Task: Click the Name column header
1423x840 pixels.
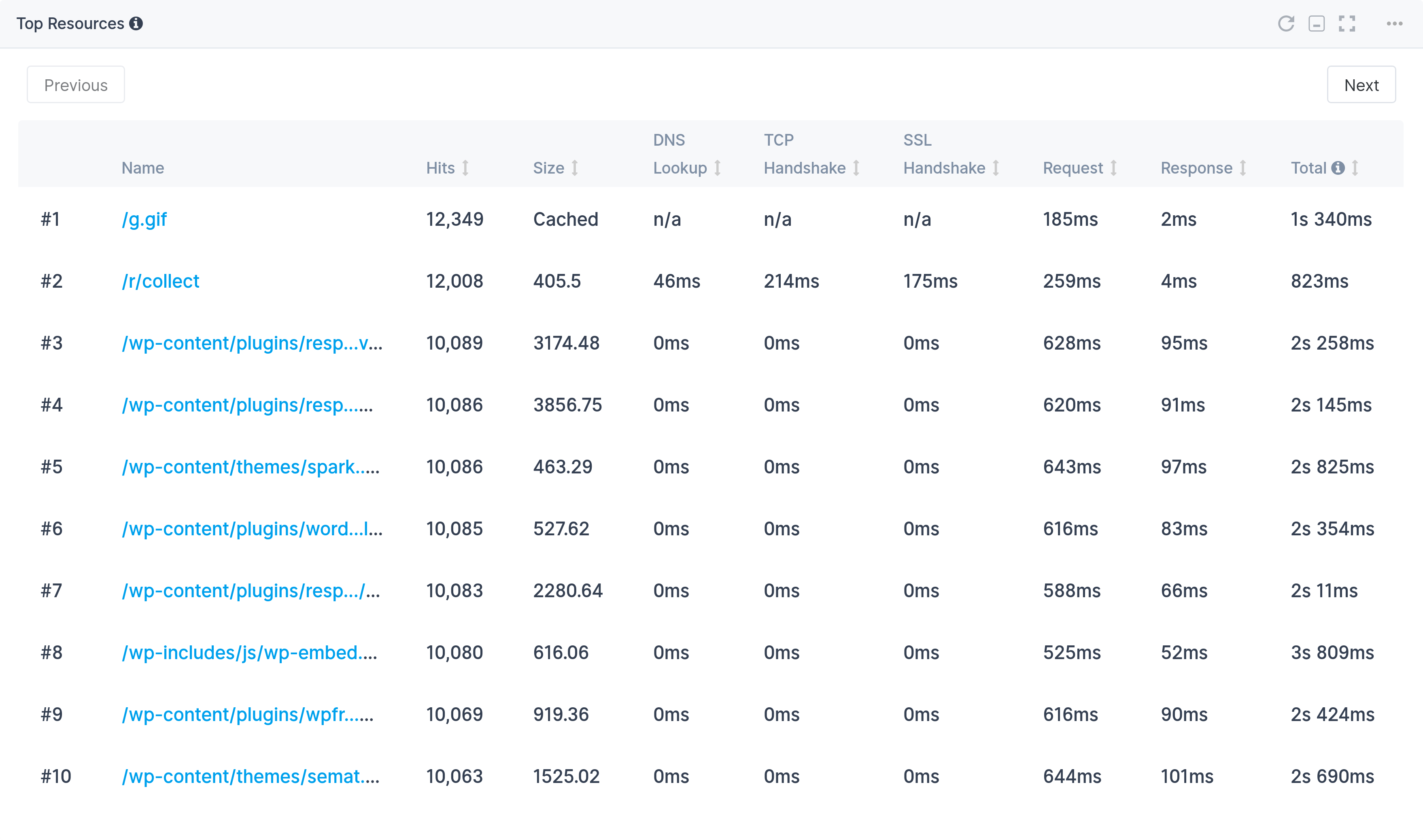Action: click(x=142, y=168)
